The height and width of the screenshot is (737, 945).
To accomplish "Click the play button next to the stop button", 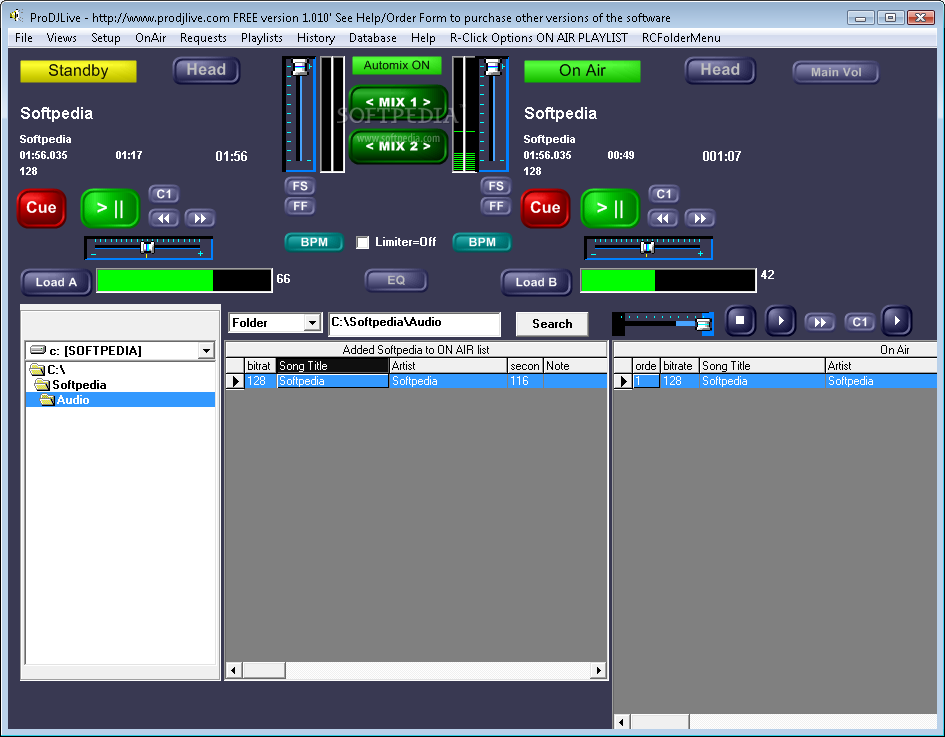I will click(x=780, y=321).
